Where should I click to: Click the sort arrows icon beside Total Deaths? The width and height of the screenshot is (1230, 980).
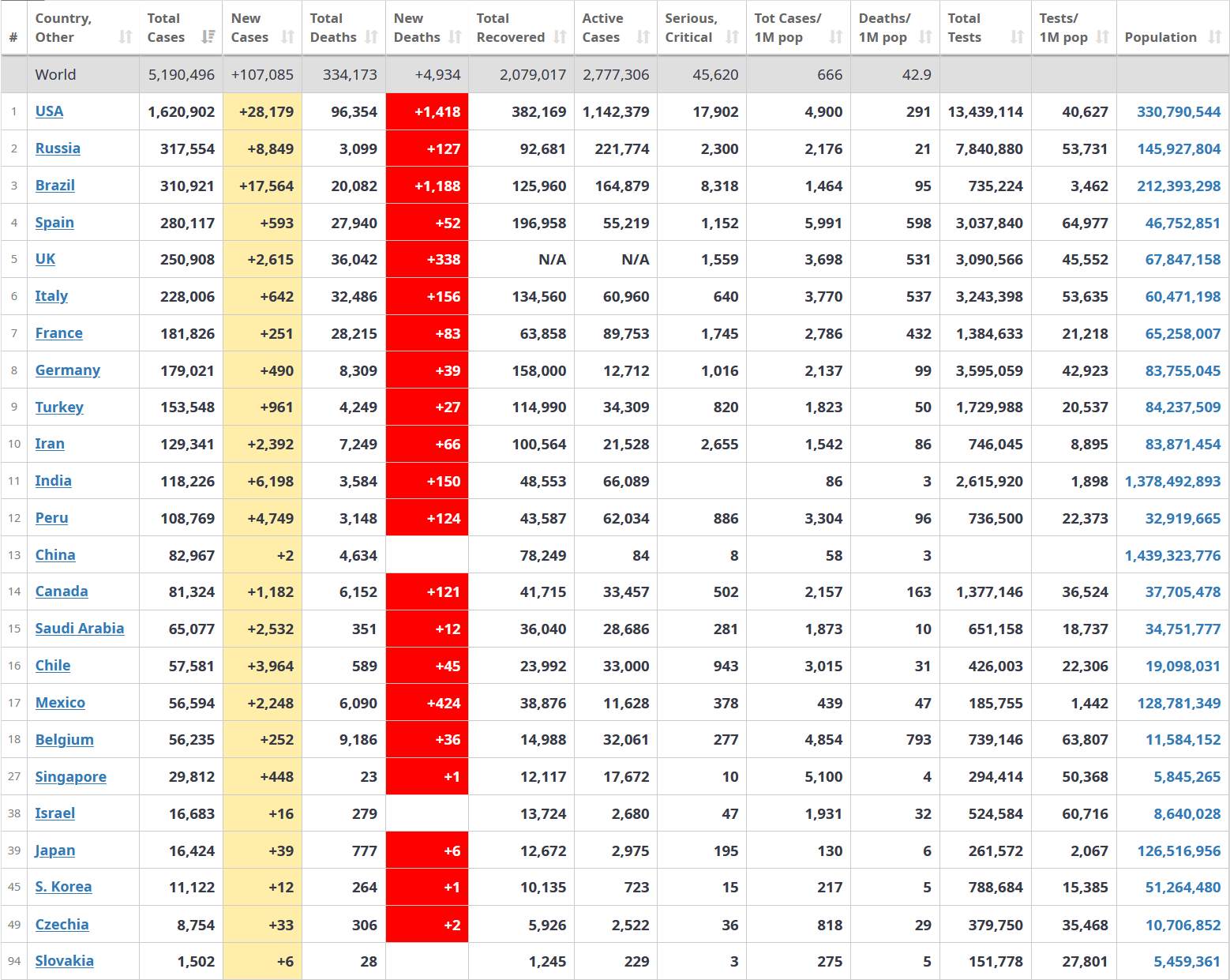(x=372, y=37)
